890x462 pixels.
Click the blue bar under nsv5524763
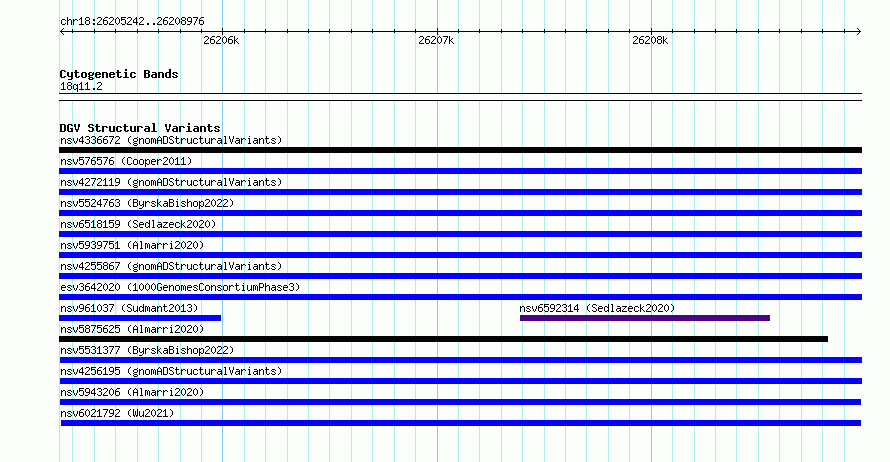tap(460, 213)
